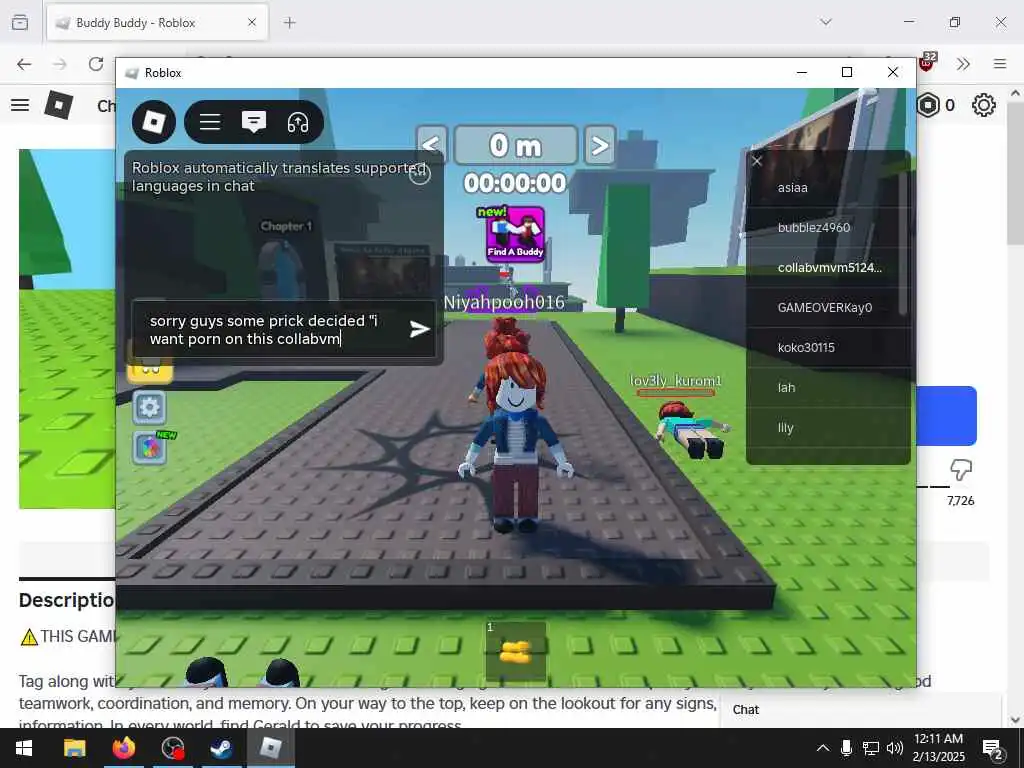Select player koko30115 in list
Image resolution: width=1024 pixels, height=768 pixels.
[828, 347]
